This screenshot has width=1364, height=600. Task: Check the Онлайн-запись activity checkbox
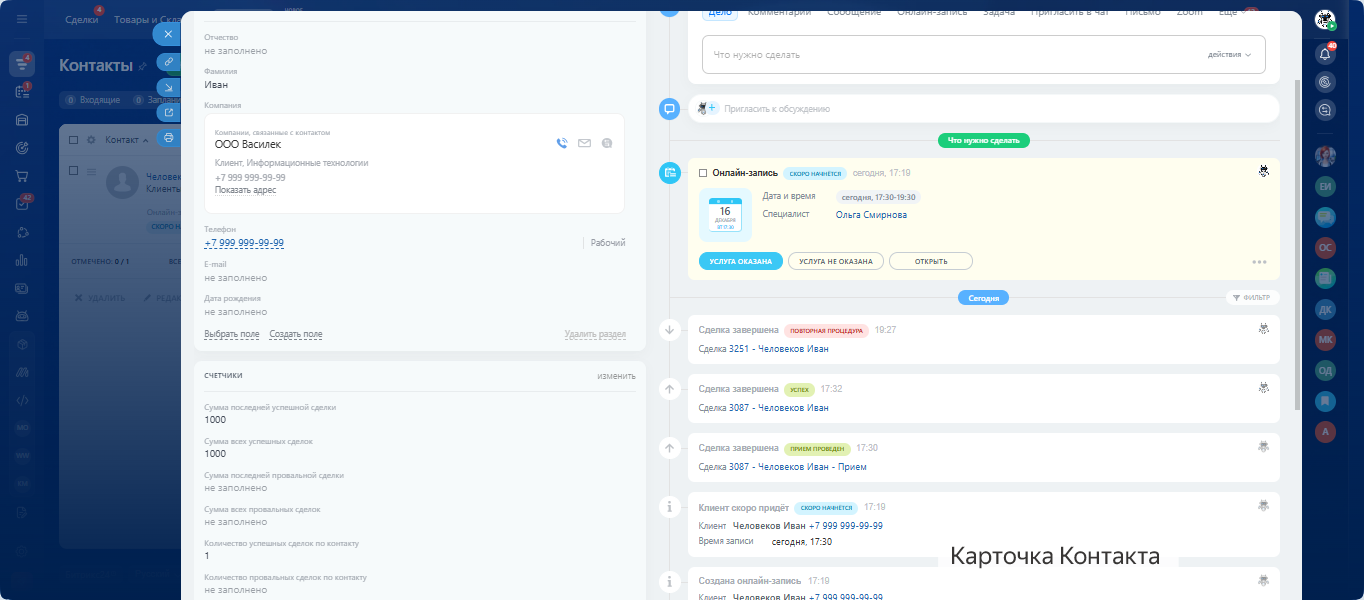703,173
